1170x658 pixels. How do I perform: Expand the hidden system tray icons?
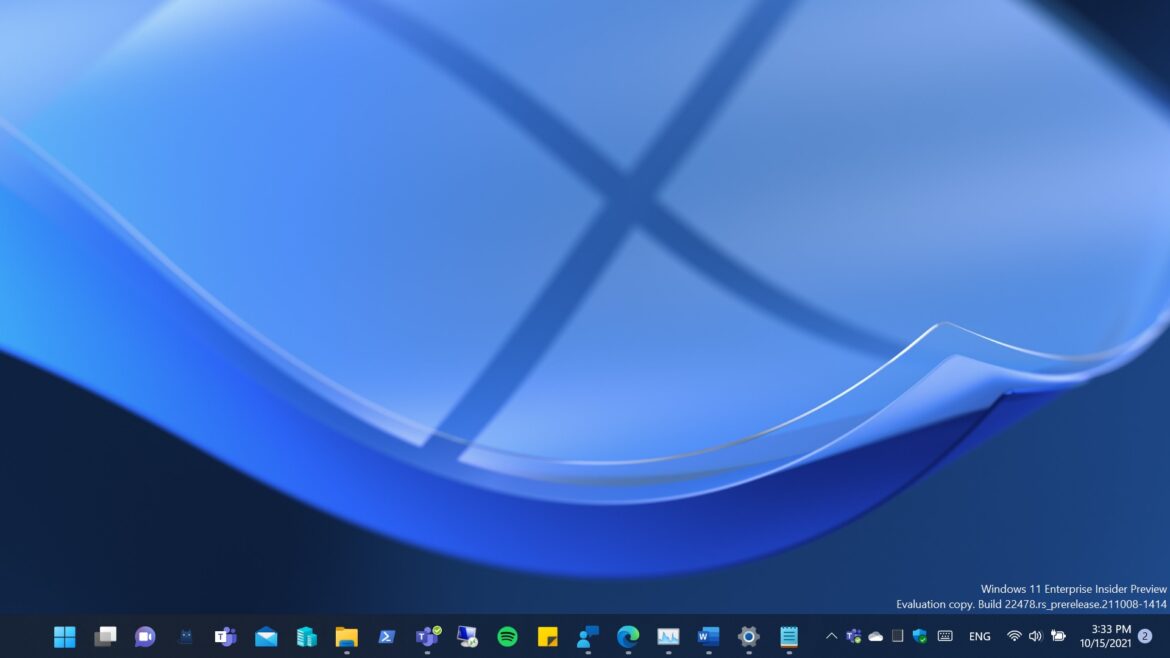(x=831, y=636)
